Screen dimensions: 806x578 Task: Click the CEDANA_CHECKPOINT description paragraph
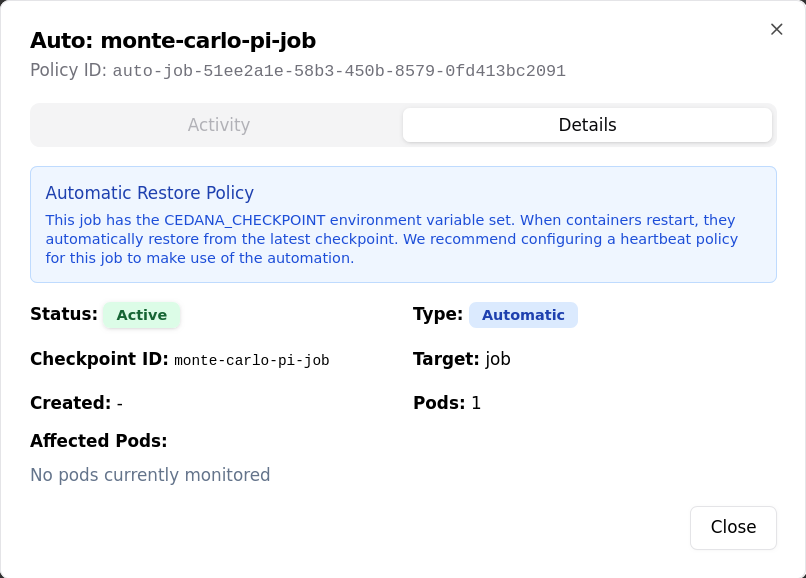391,239
